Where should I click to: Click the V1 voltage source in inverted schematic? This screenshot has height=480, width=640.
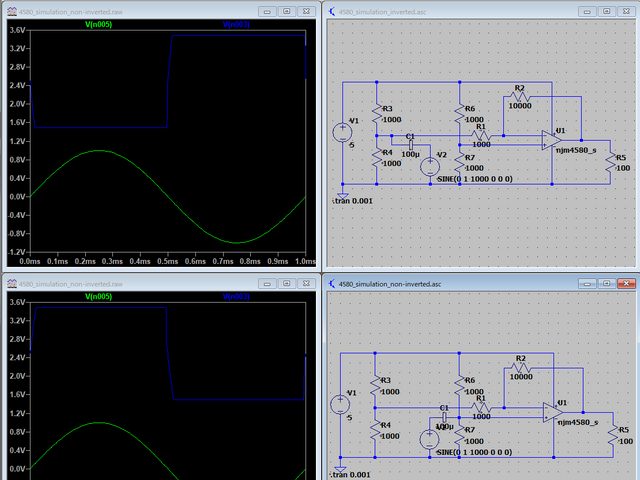tap(342, 133)
